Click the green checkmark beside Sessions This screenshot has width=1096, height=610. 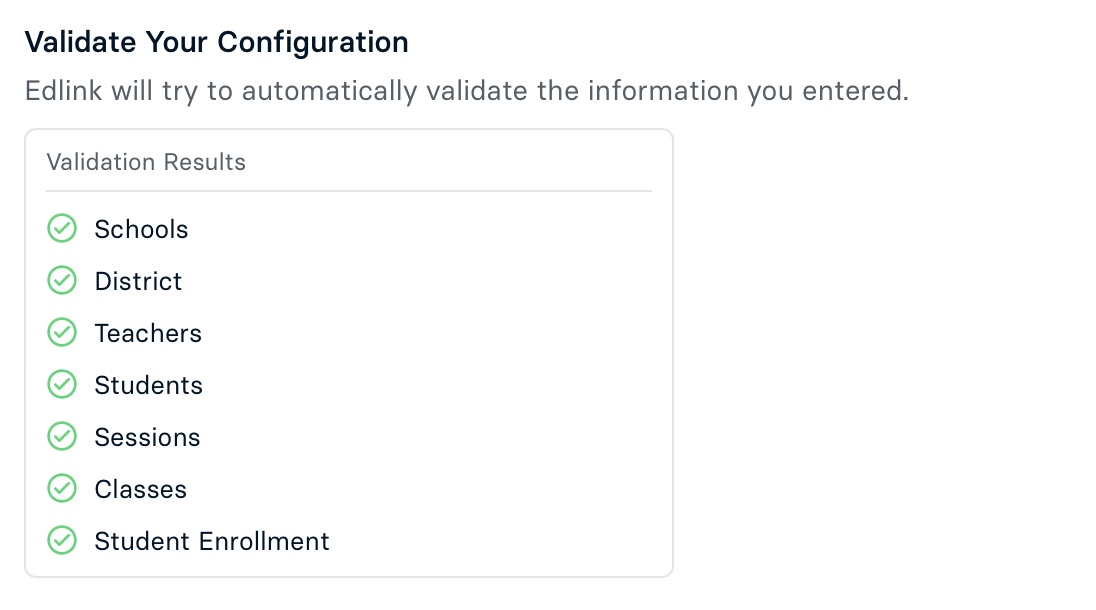coord(62,437)
